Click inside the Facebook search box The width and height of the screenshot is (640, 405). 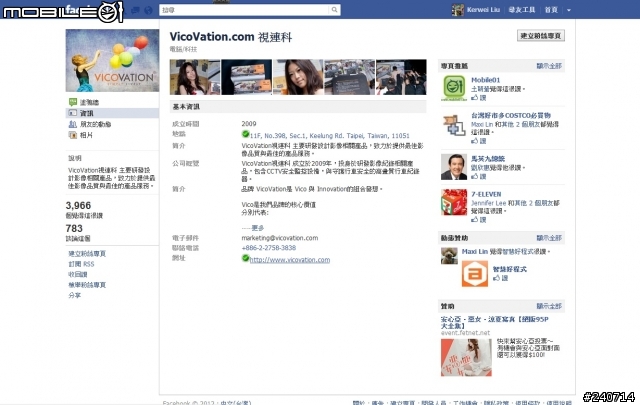pyautogui.click(x=244, y=10)
